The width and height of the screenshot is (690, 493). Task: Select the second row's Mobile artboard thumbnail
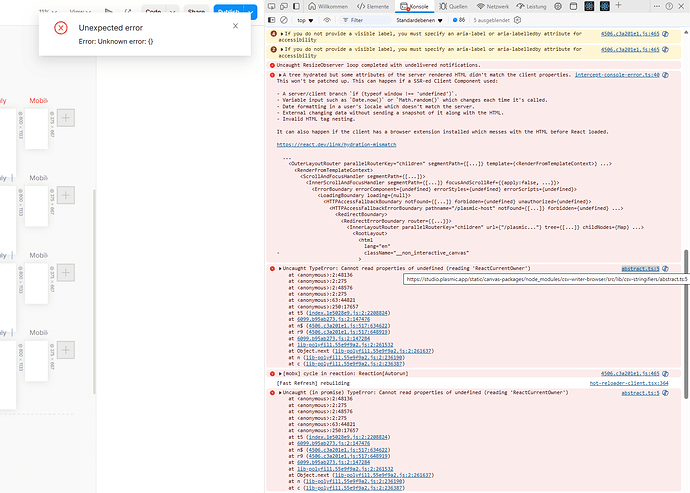pyautogui.click(x=36, y=206)
